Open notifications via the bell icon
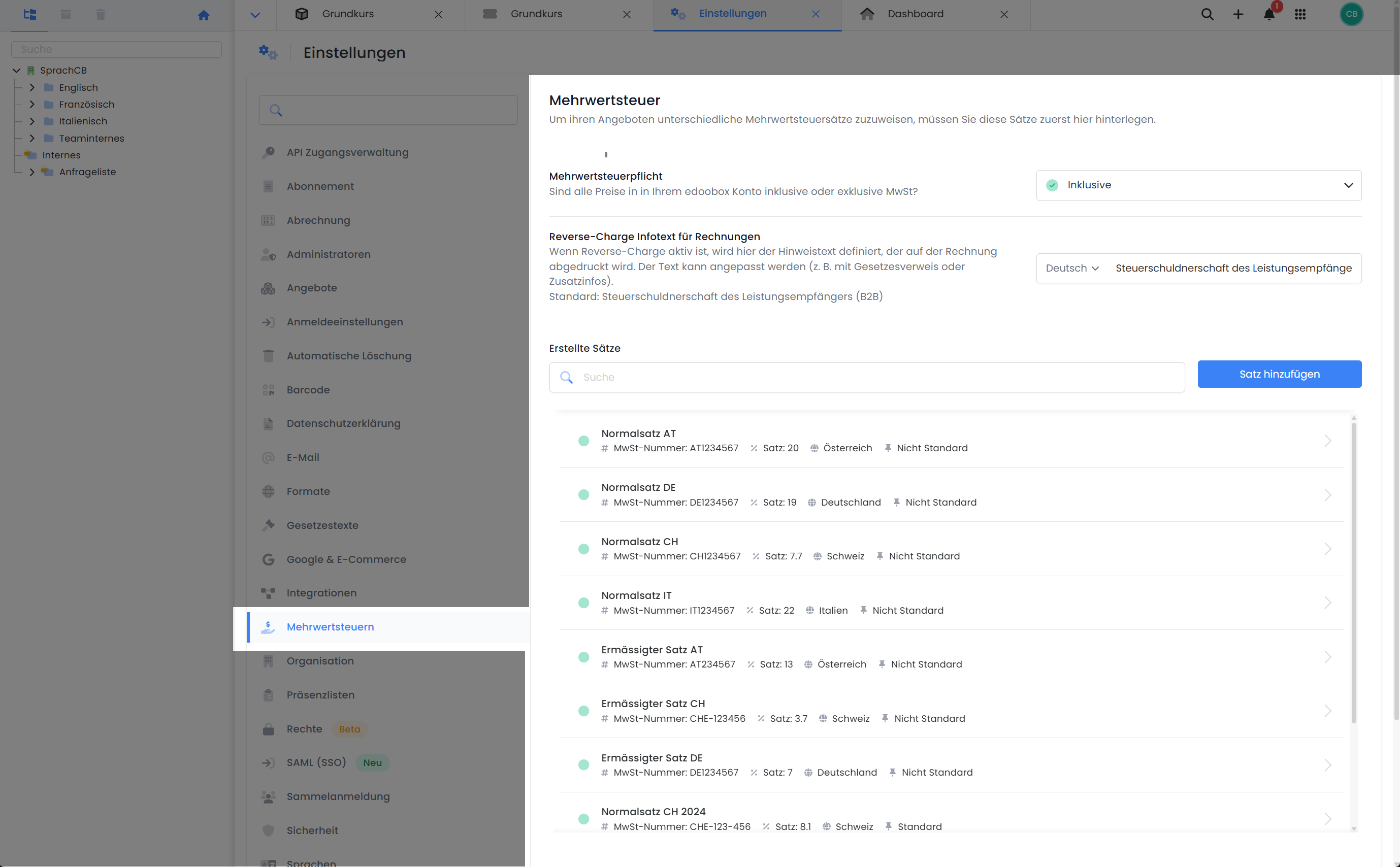The width and height of the screenshot is (1400, 867). click(x=1268, y=15)
